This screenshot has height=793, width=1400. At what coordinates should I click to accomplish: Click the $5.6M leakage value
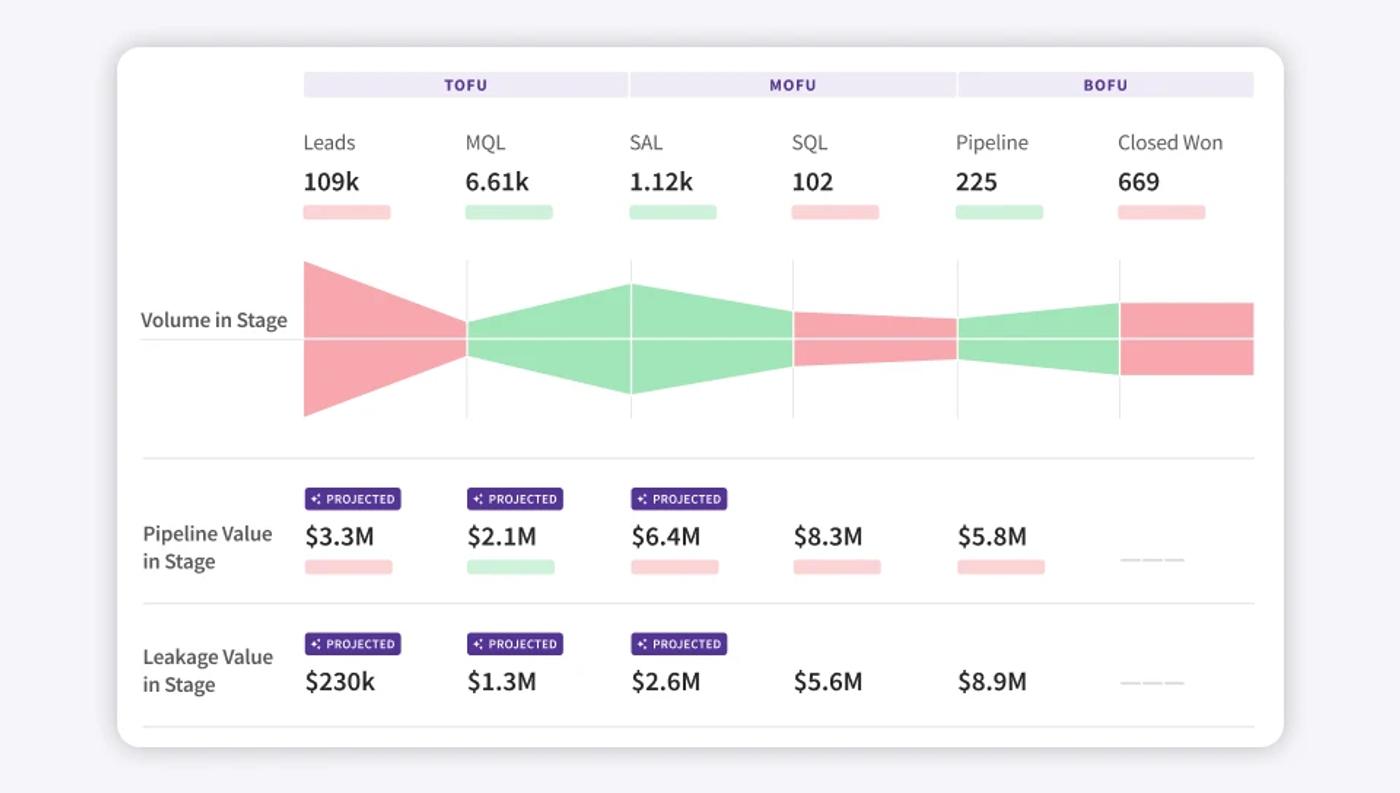(828, 682)
